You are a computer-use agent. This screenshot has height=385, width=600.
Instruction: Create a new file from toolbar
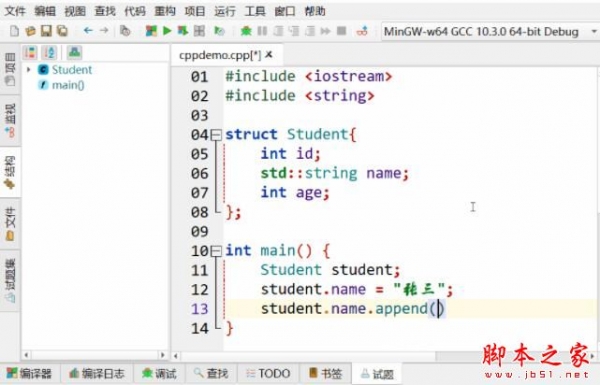coord(14,31)
